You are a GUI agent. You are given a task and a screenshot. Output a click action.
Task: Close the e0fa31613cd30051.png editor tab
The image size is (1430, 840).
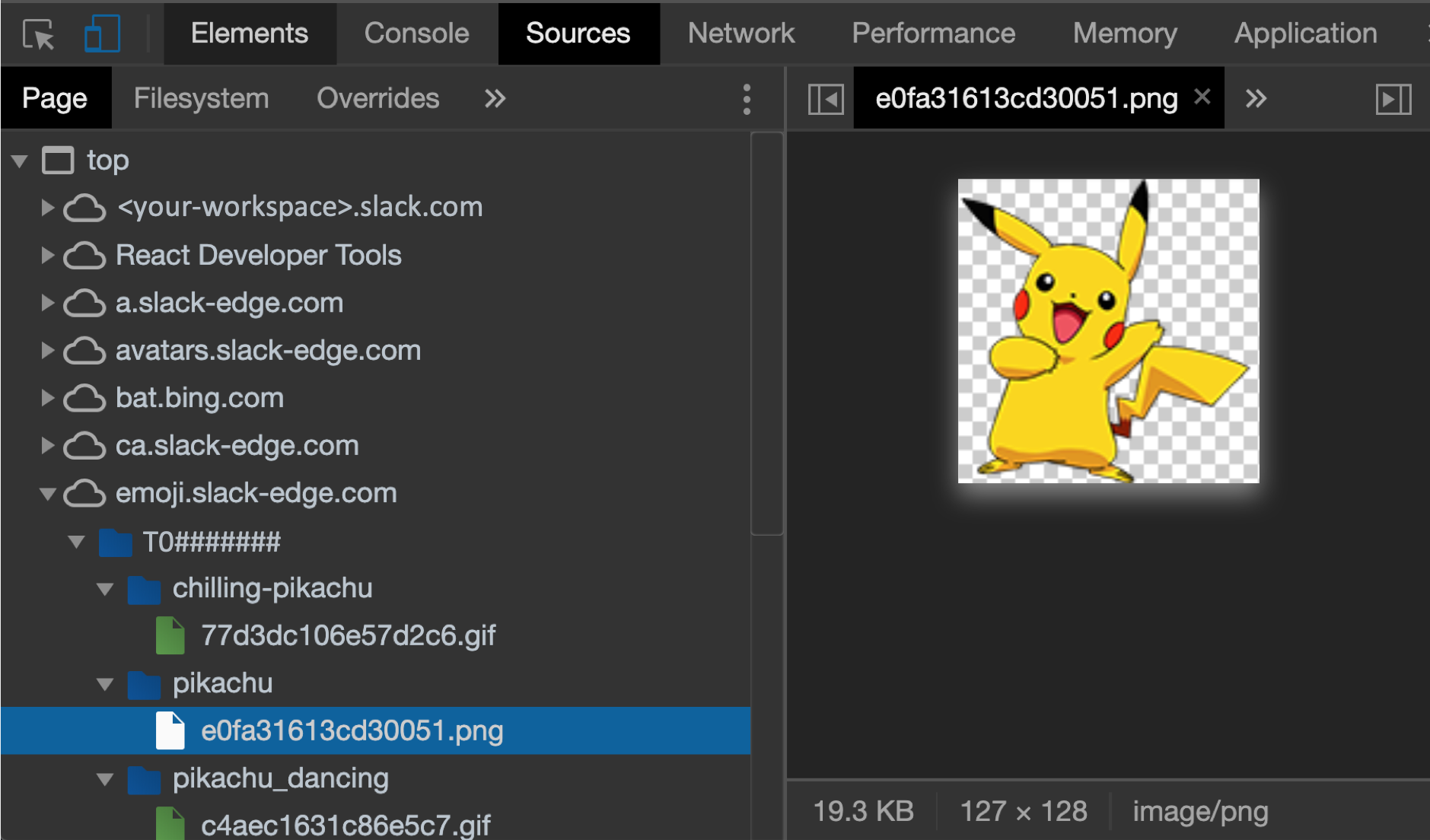point(1202,97)
